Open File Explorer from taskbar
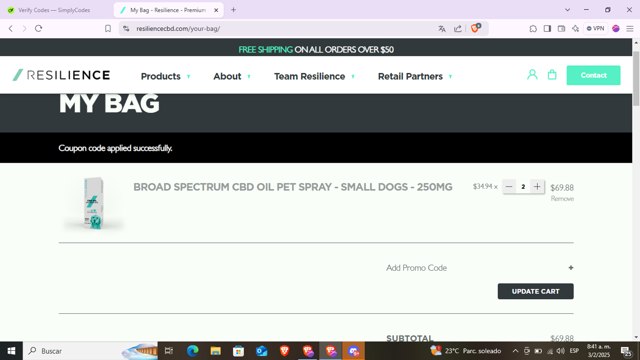640x360 pixels. click(216, 351)
